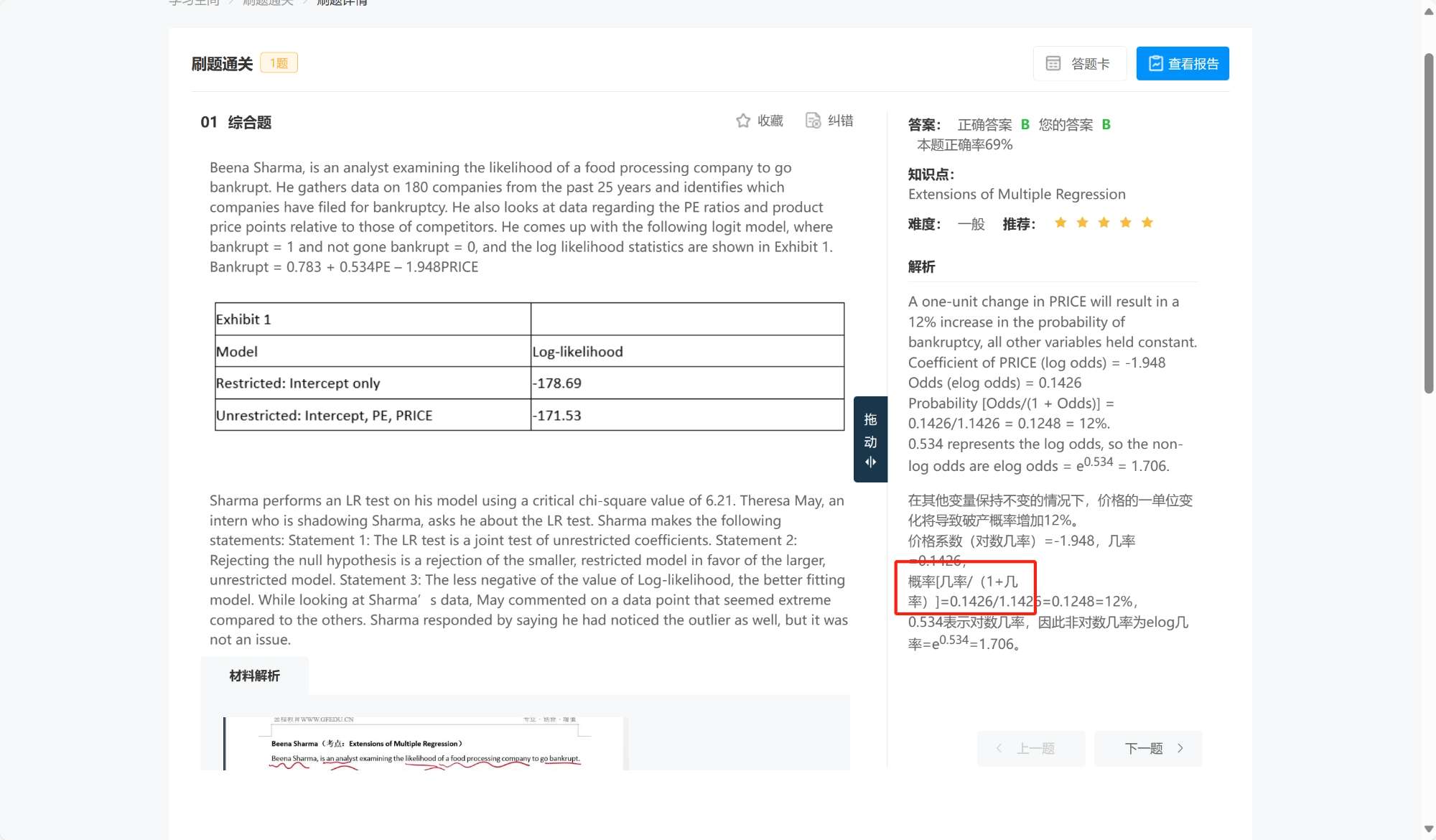Click the 刷题通关 breadcrumb link

pyautogui.click(x=268, y=3)
